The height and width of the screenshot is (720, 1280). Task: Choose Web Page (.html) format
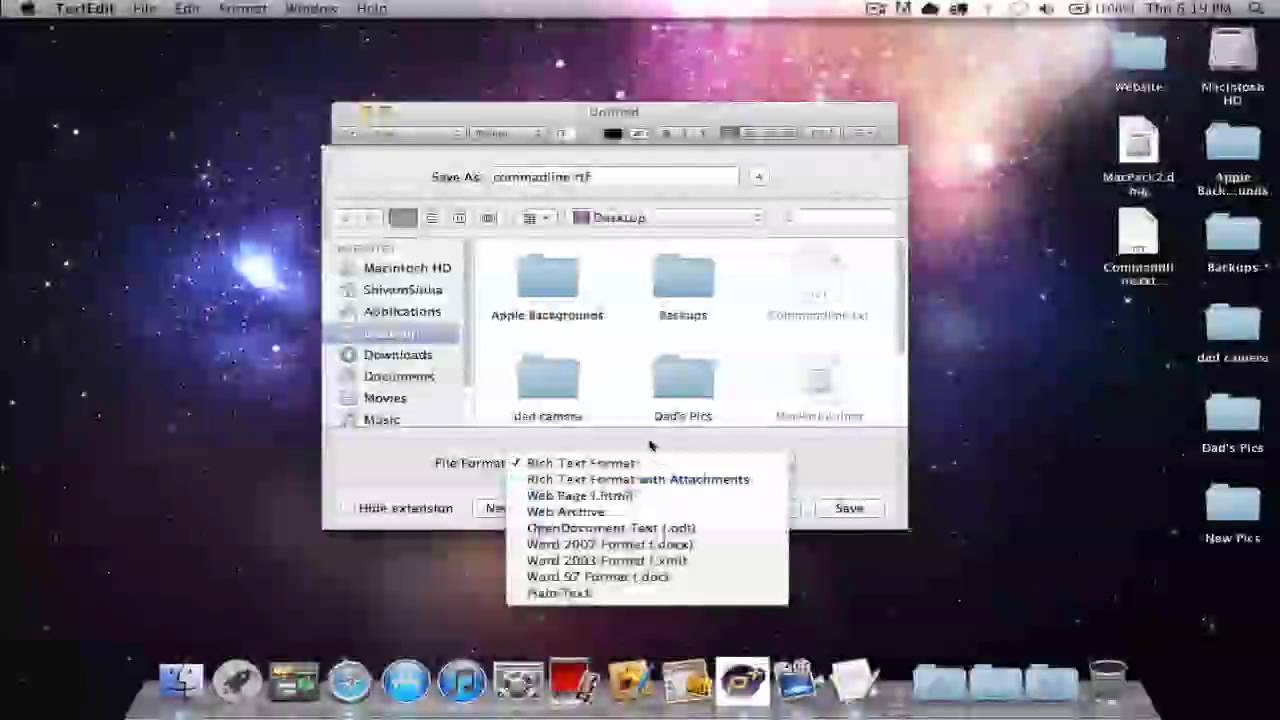click(x=647, y=495)
